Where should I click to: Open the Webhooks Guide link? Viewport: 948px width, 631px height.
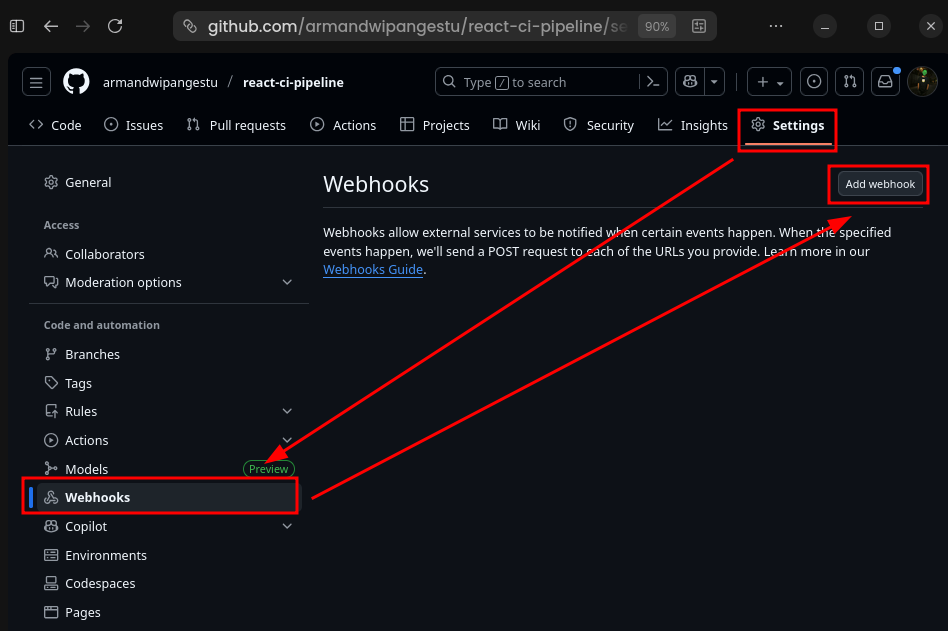click(x=373, y=269)
